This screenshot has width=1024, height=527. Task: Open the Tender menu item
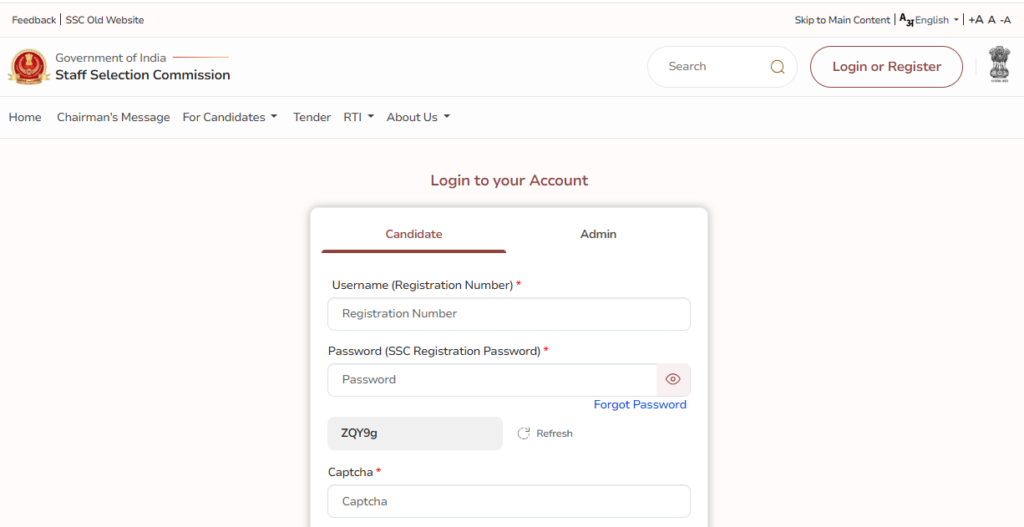pyautogui.click(x=311, y=117)
